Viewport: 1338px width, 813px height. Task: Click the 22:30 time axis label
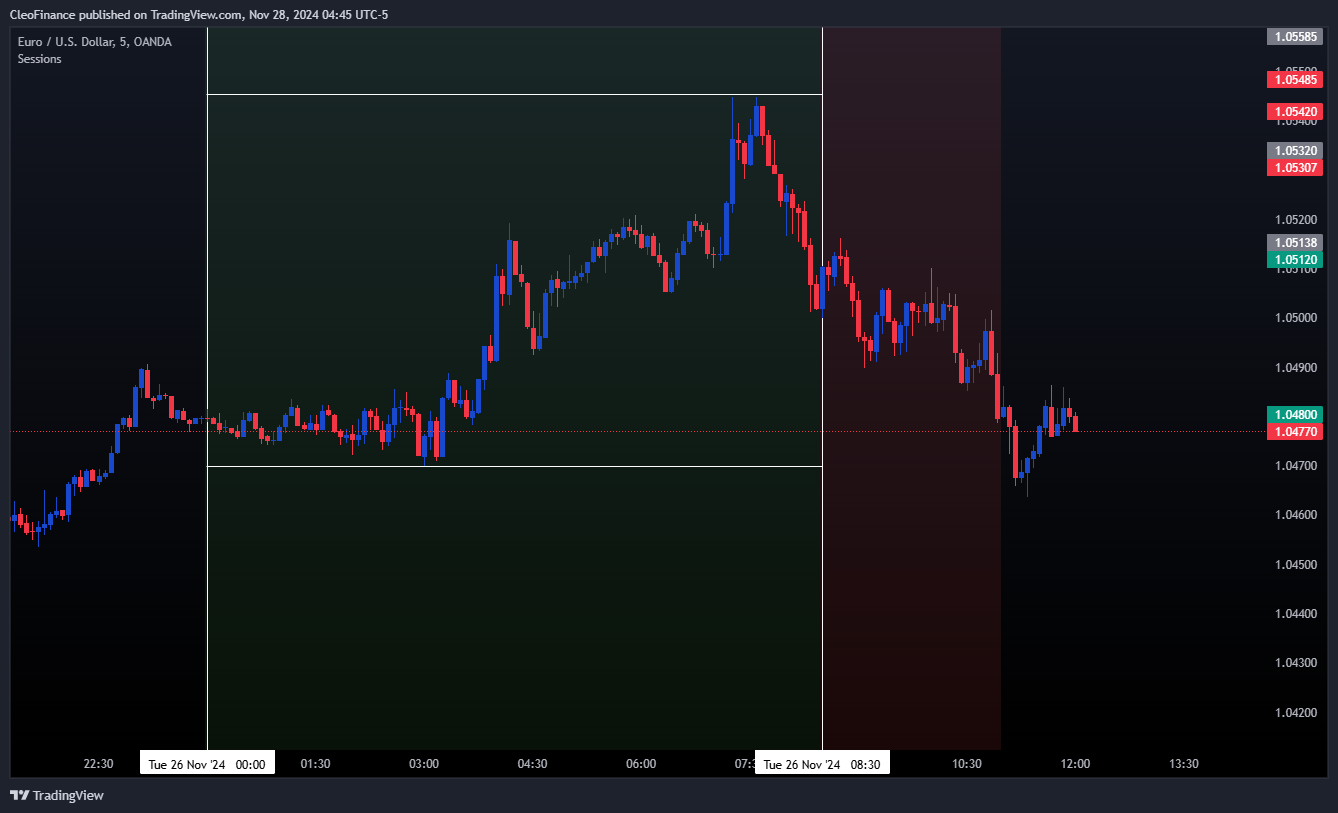[98, 764]
